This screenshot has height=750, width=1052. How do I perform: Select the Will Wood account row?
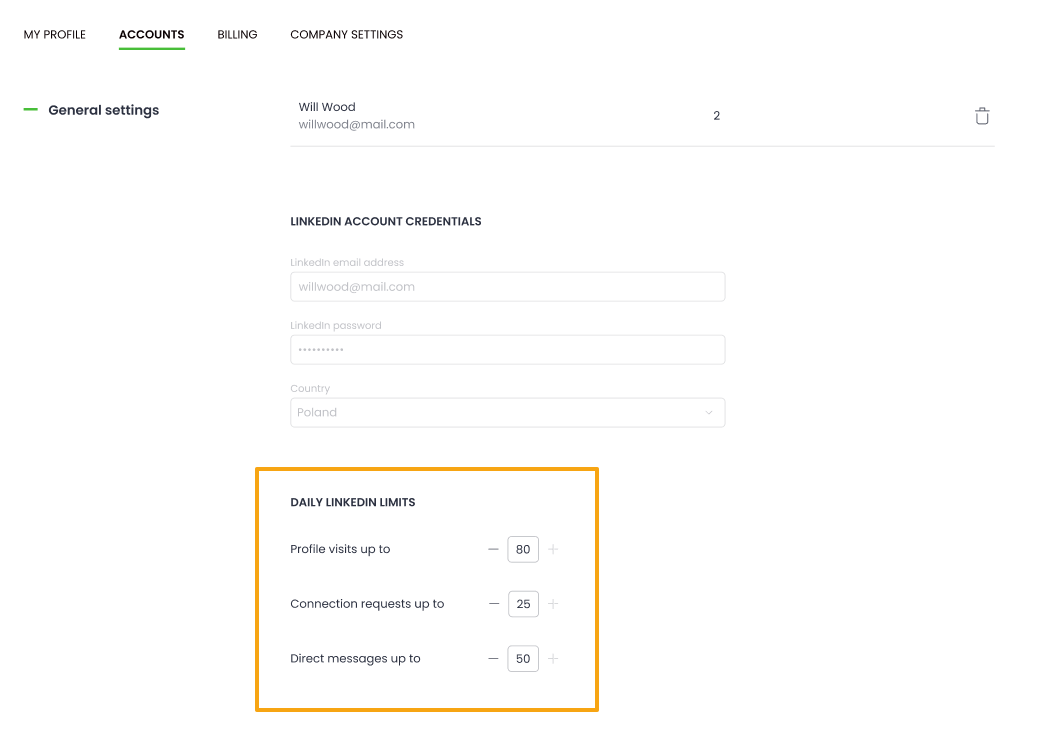click(x=500, y=116)
